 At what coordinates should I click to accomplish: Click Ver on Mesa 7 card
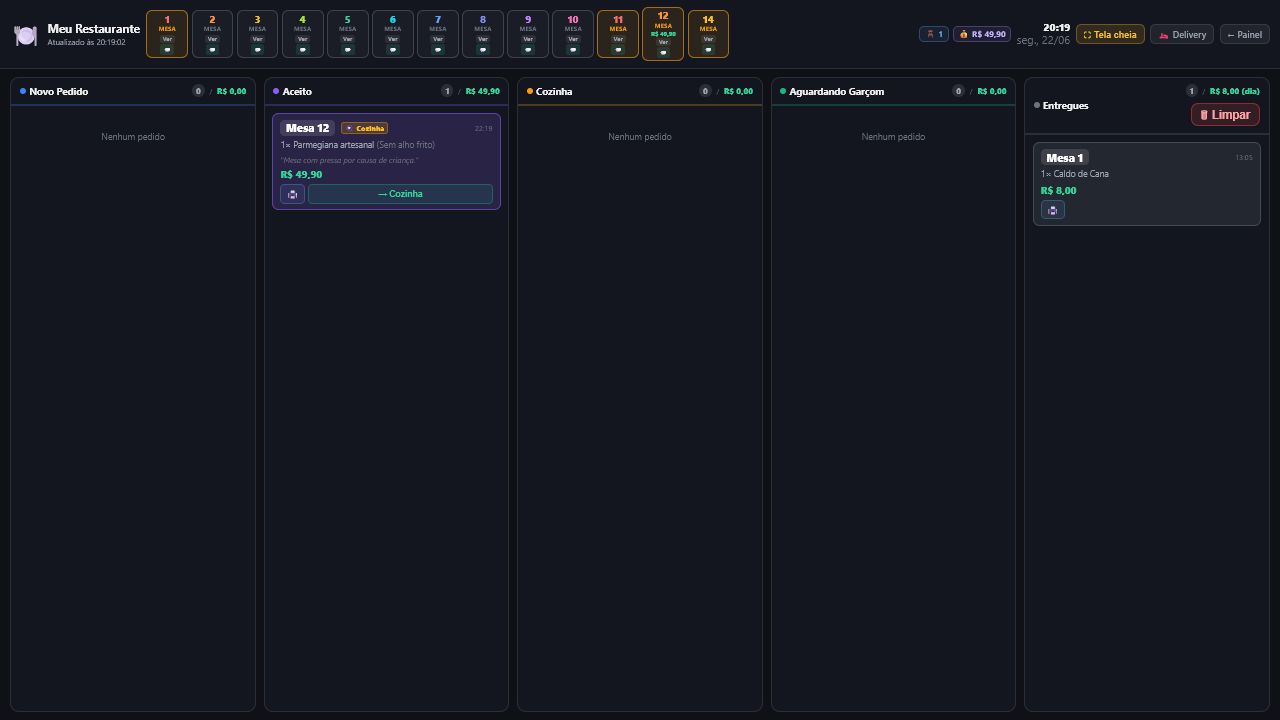point(437,39)
